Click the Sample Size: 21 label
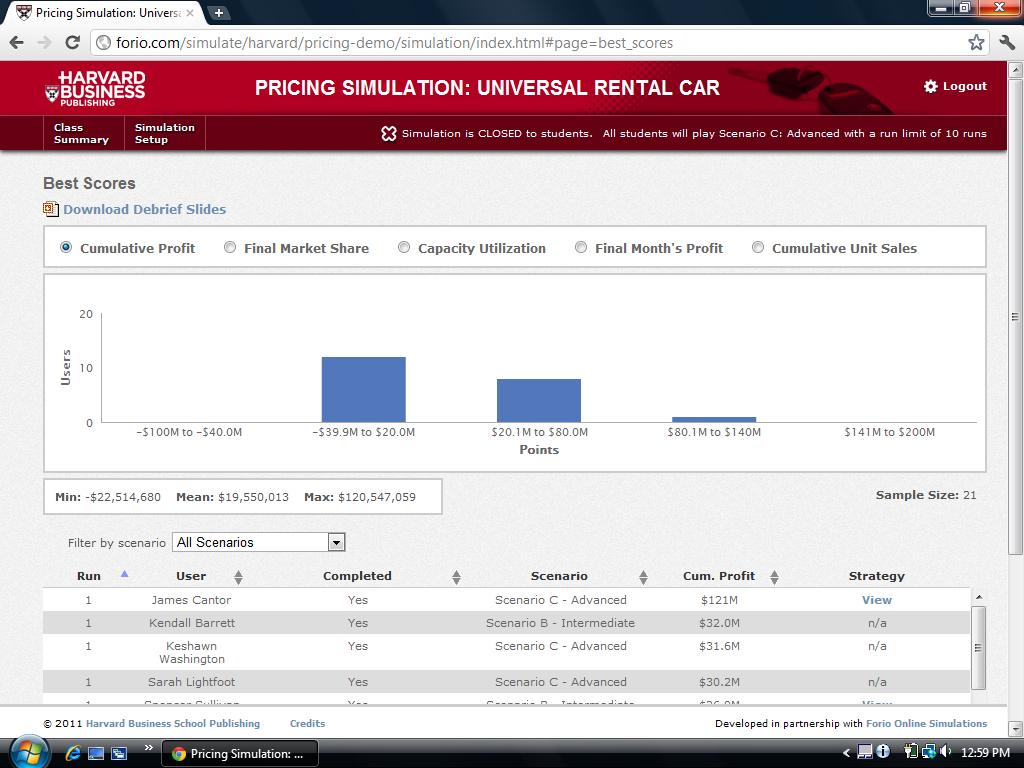 (x=926, y=495)
